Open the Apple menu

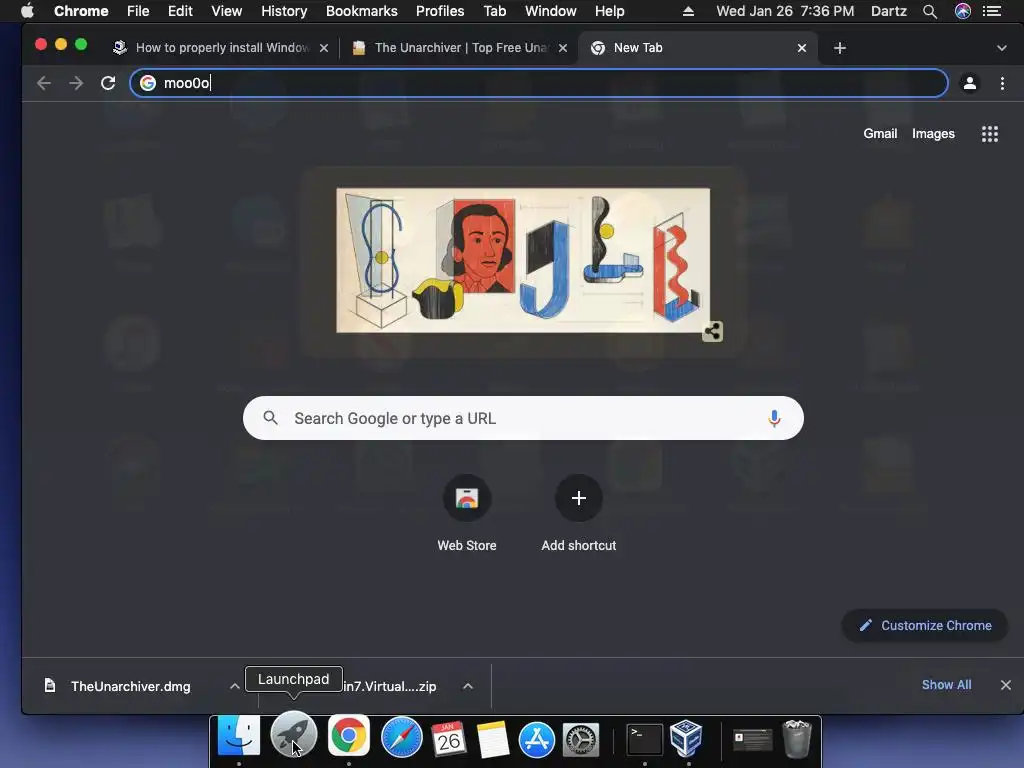(x=27, y=11)
